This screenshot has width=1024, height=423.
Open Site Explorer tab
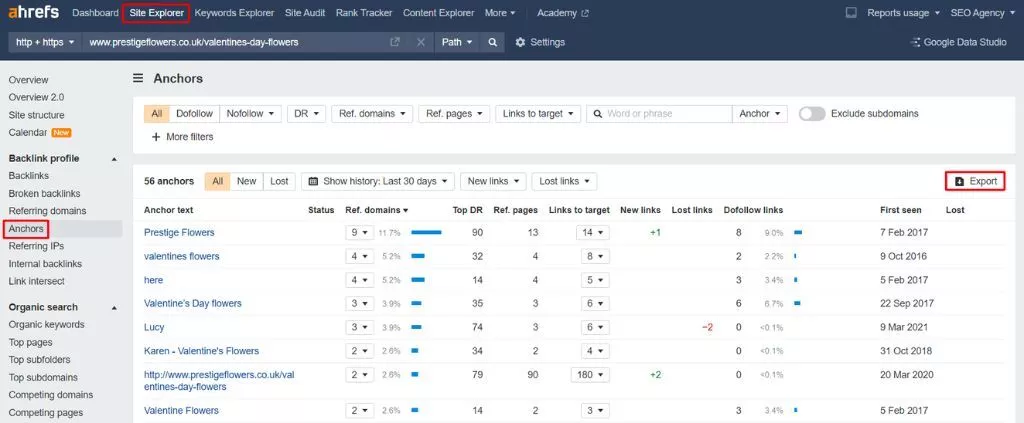(156, 12)
